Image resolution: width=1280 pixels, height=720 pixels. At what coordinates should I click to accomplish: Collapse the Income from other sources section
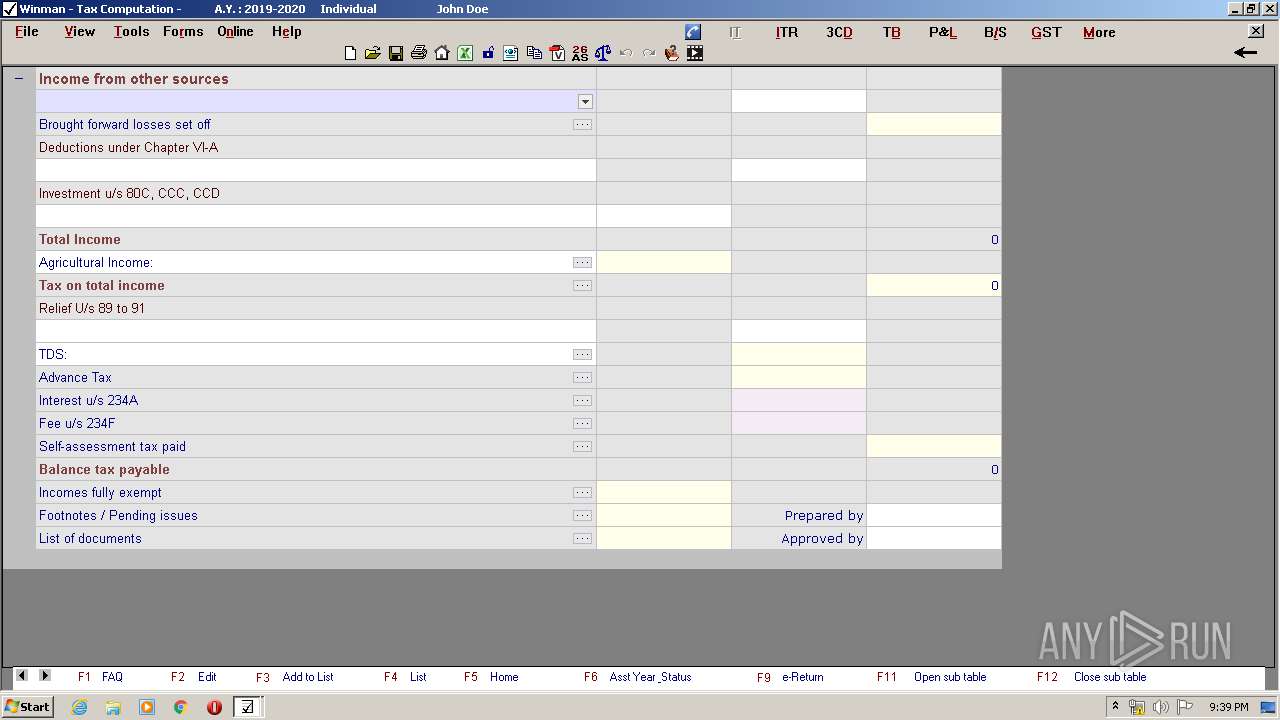click(18, 78)
